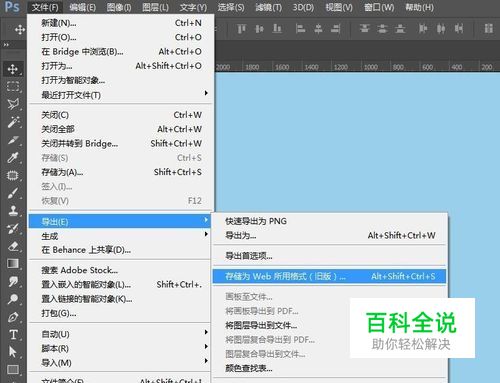Open the 文件(F) menu
The width and height of the screenshot is (500, 383).
tap(45, 7)
